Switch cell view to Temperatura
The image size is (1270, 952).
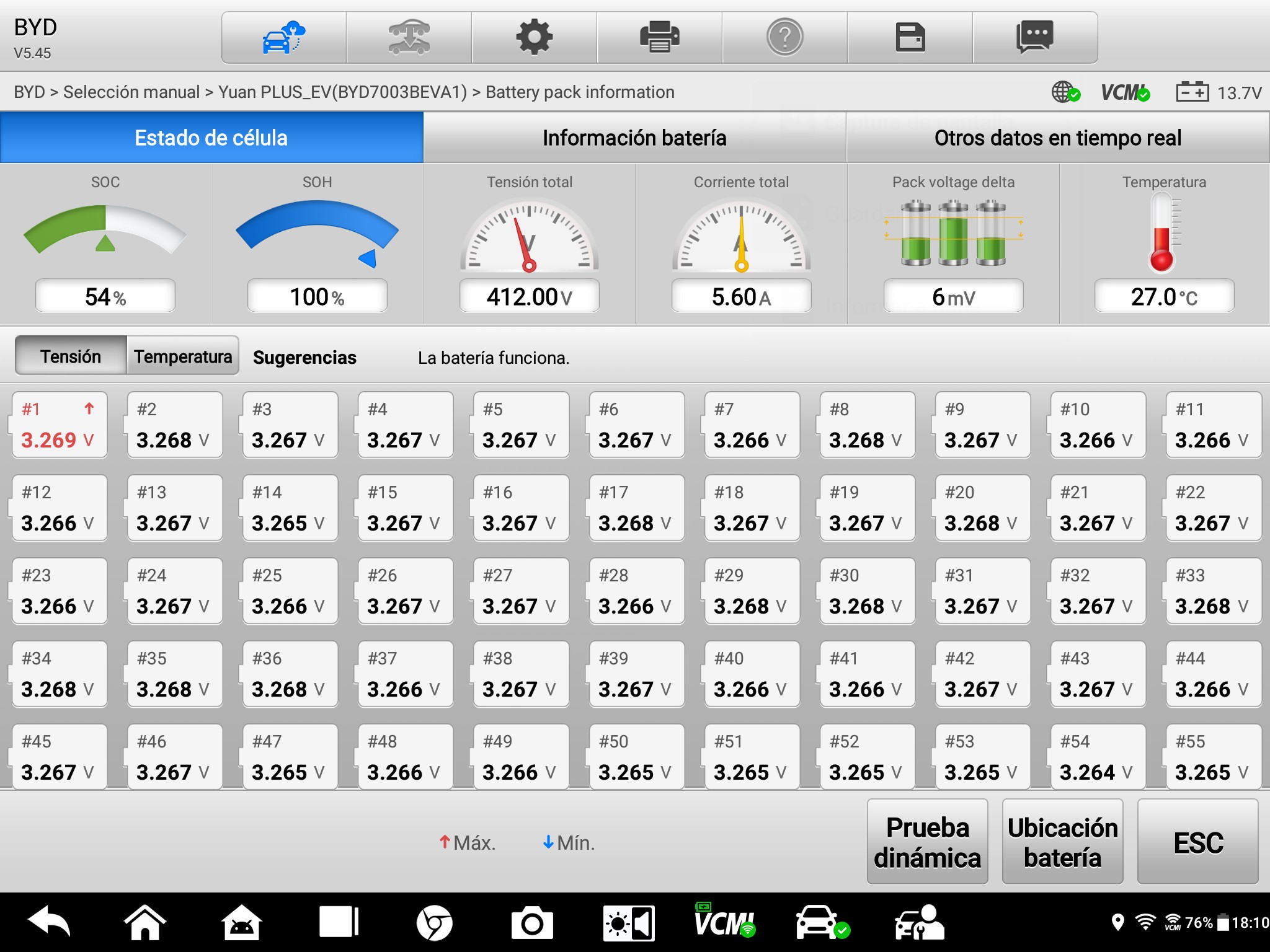point(183,356)
